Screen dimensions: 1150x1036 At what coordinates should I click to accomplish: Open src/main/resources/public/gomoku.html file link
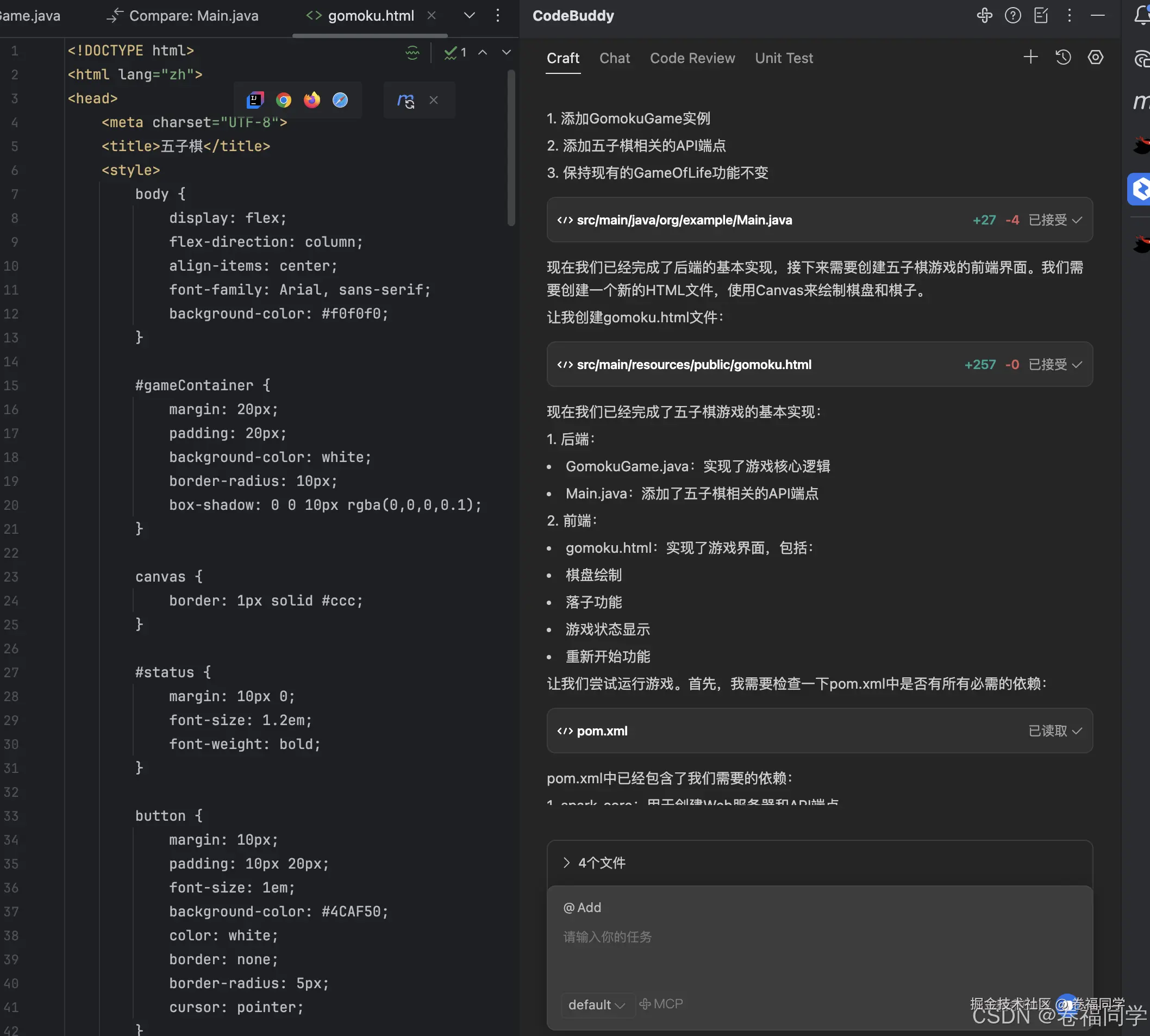[693, 365]
